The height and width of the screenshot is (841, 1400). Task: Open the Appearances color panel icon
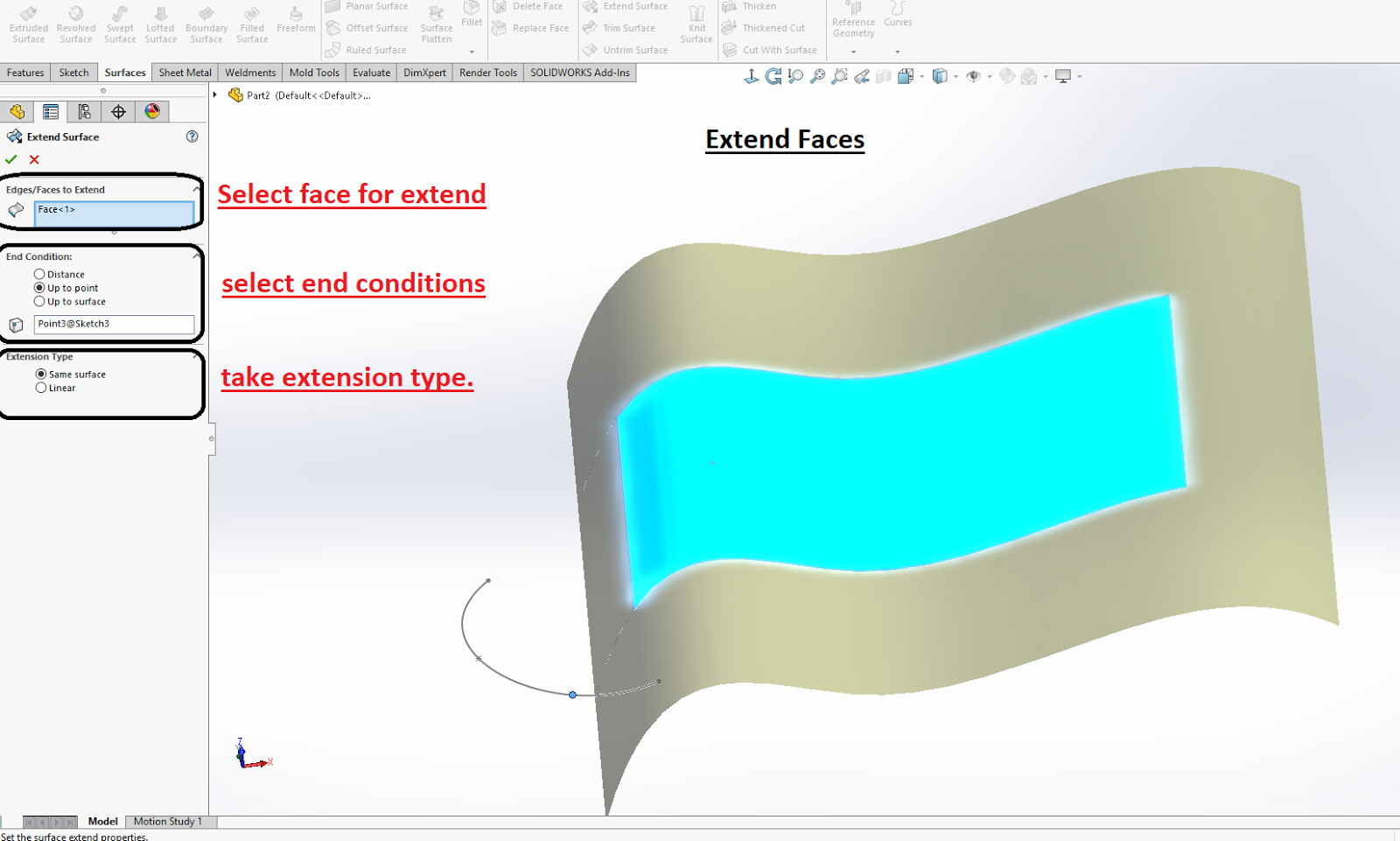(x=152, y=111)
